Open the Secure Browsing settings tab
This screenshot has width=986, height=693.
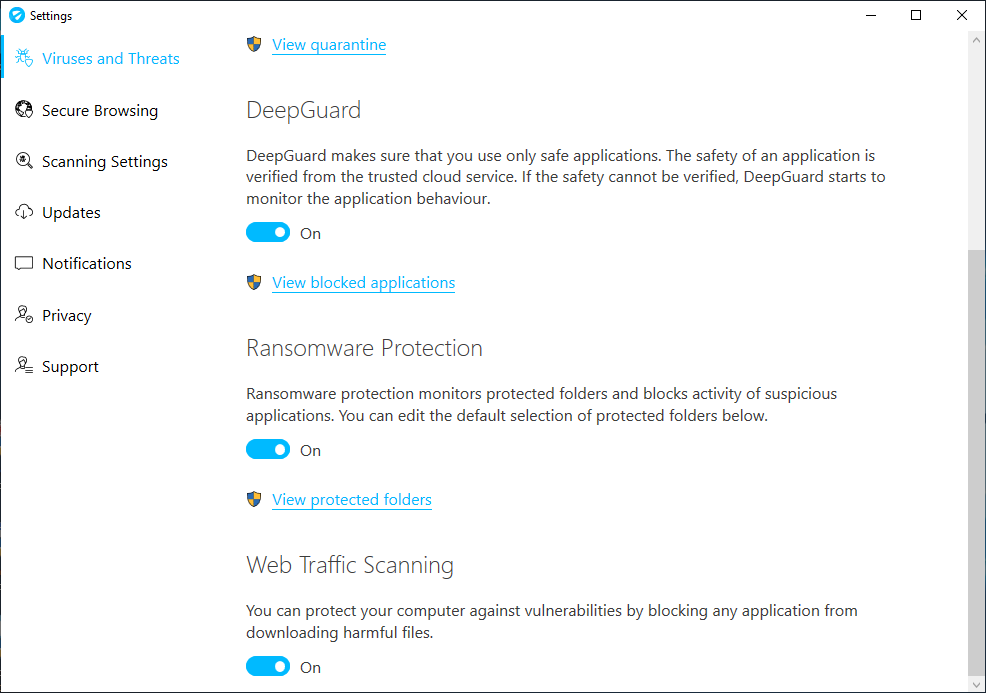coord(99,111)
